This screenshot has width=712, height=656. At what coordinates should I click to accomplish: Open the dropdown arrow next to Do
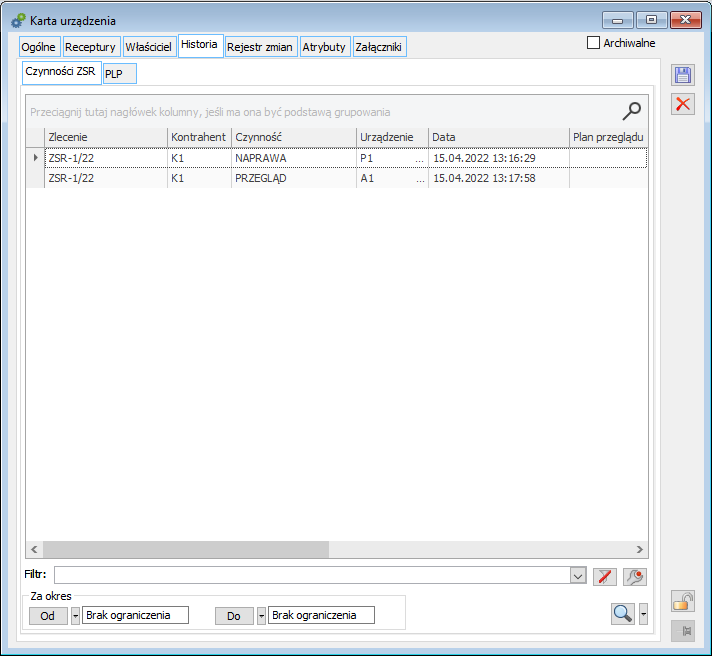(262, 616)
